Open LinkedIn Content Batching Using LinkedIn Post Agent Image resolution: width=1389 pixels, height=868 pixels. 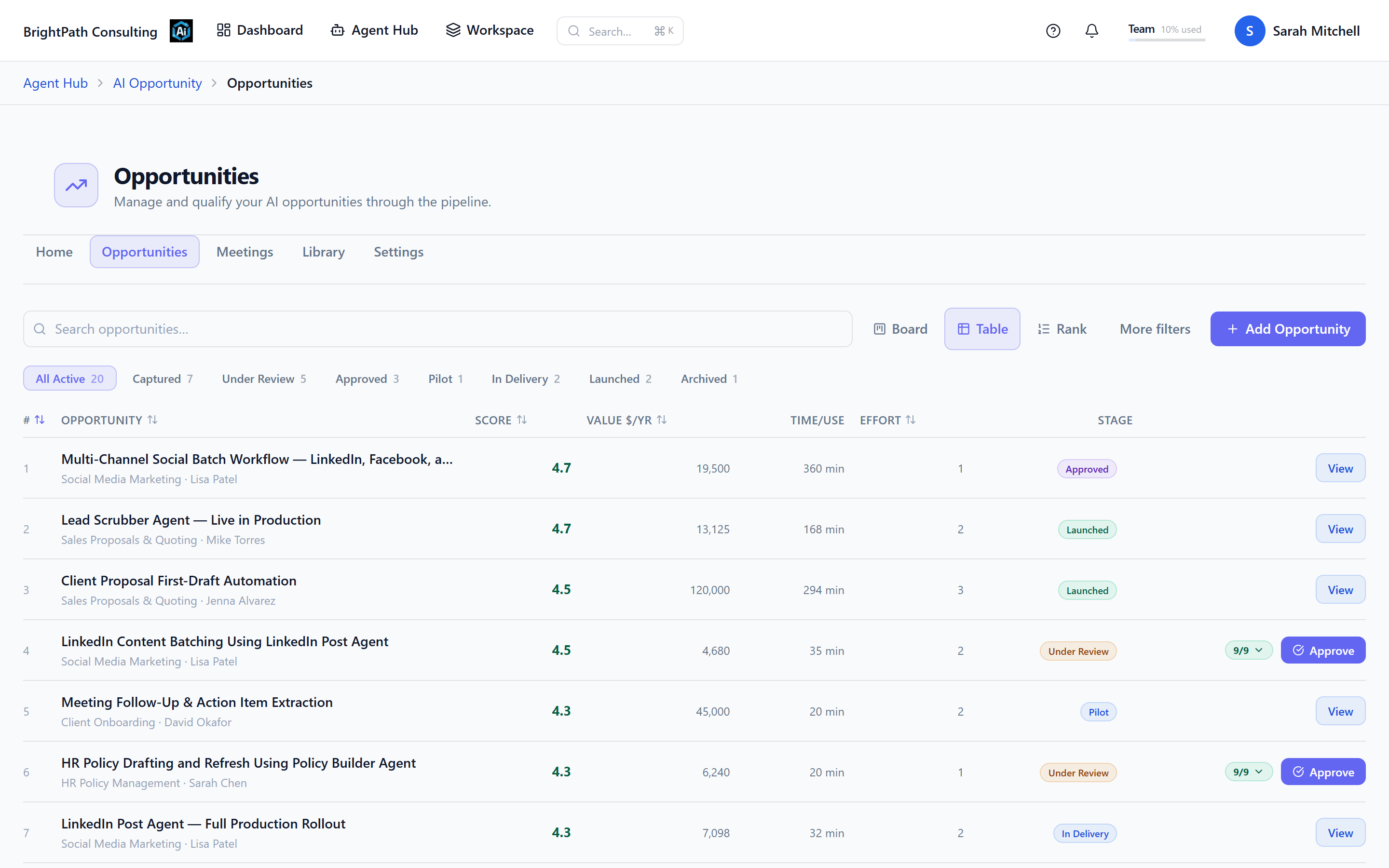[x=225, y=642]
